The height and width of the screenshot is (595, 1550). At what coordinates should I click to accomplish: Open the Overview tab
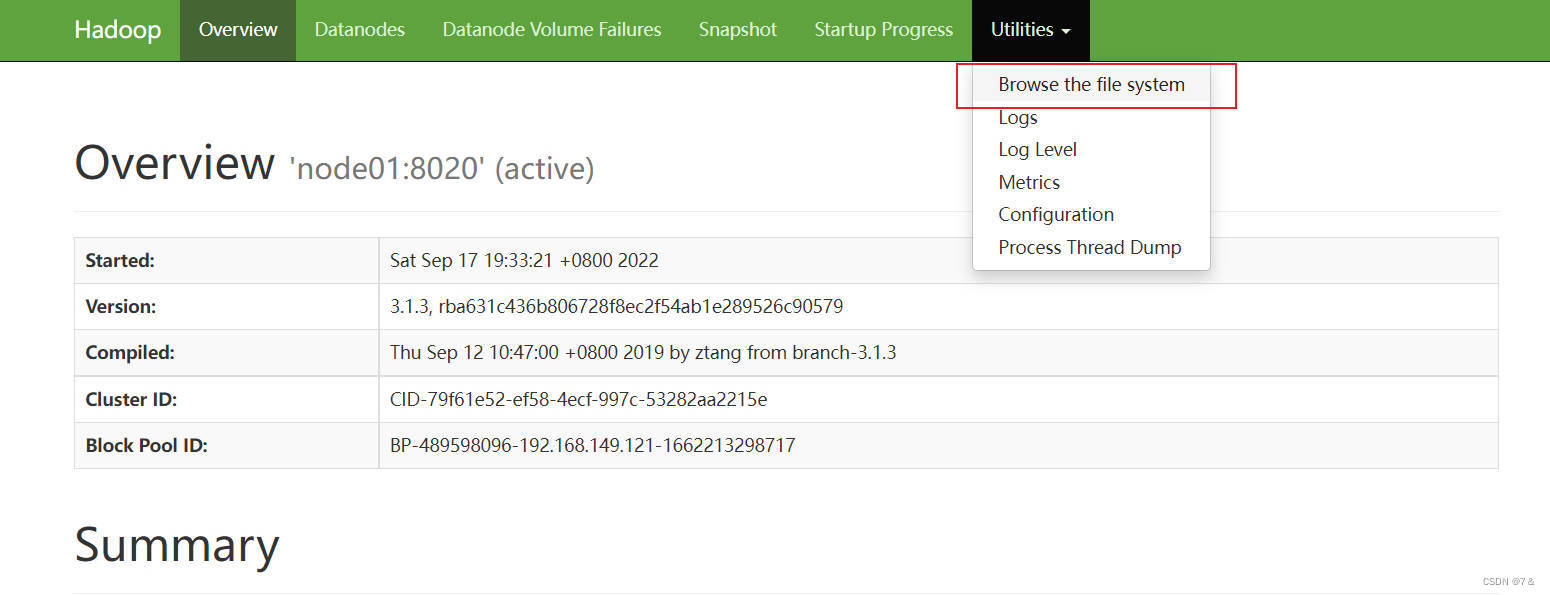[x=238, y=30]
